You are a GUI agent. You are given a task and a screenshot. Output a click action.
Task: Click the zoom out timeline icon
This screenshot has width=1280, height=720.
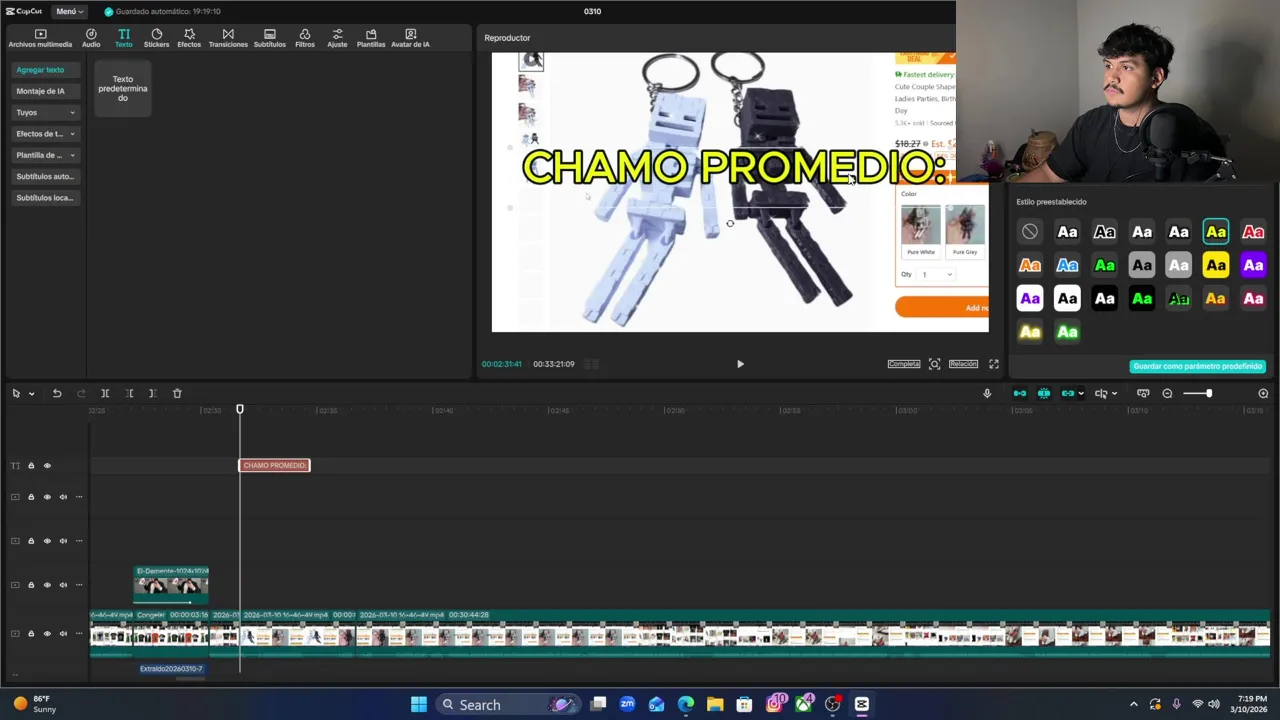(1167, 393)
